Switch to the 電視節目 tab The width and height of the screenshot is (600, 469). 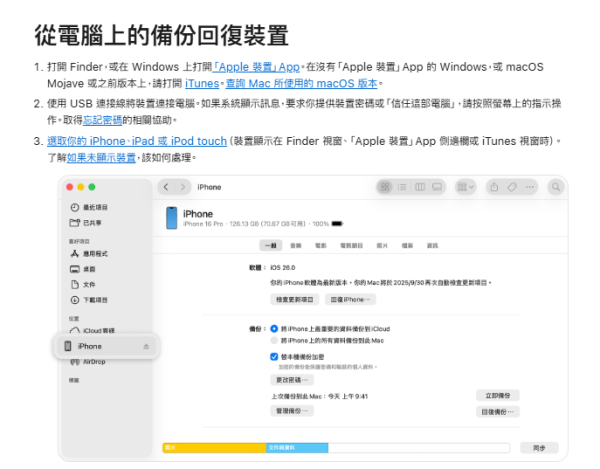(352, 246)
